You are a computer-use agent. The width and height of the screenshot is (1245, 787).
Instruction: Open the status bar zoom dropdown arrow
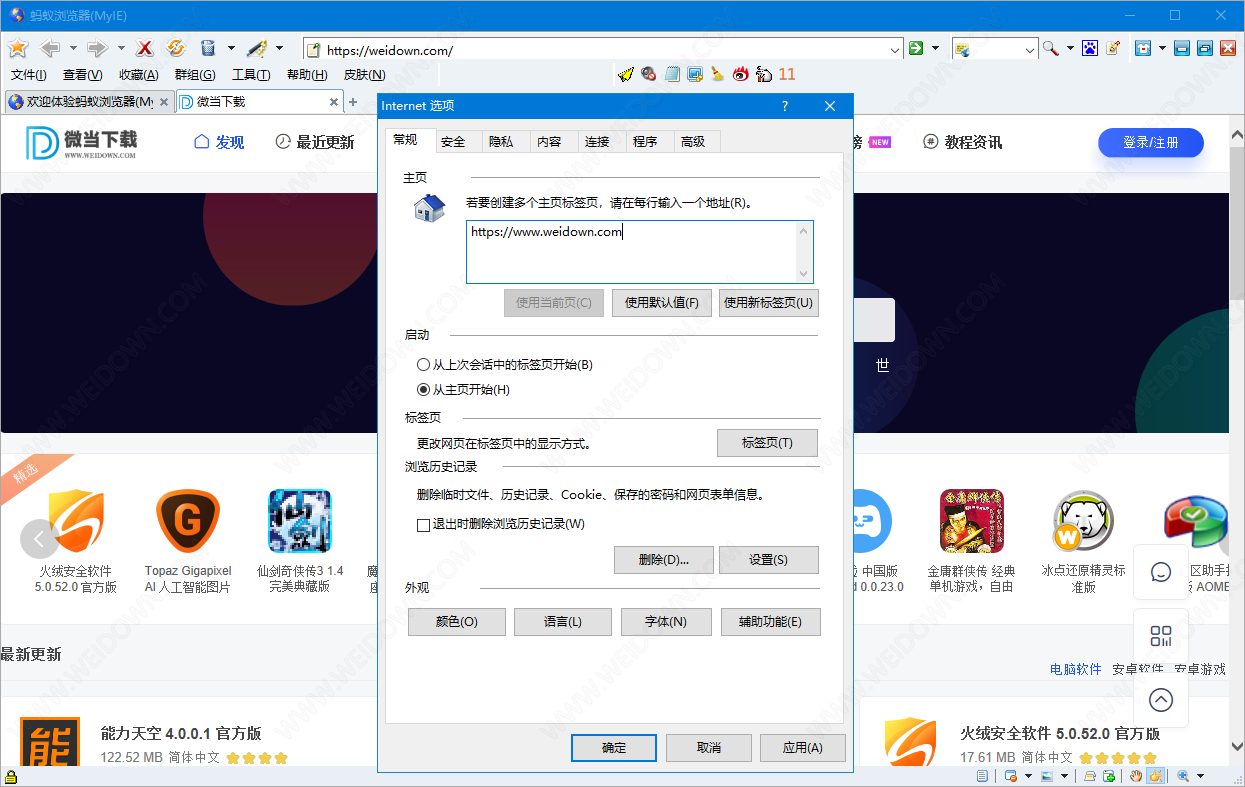coord(1201,776)
